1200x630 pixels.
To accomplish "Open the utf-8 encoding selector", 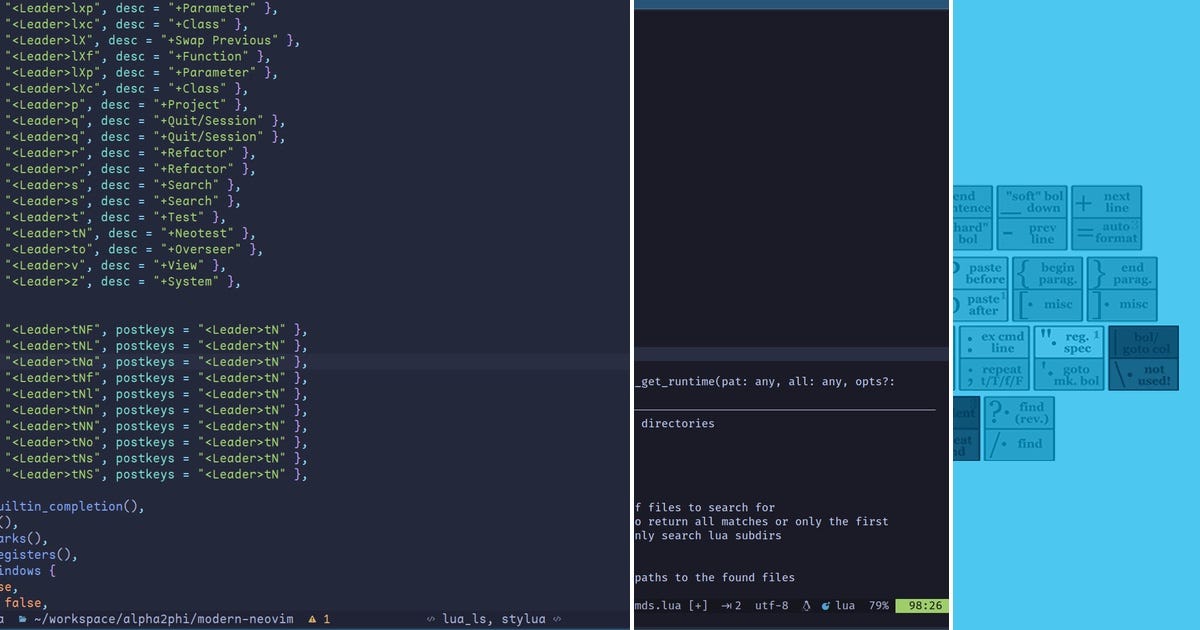I will pyautogui.click(x=771, y=605).
